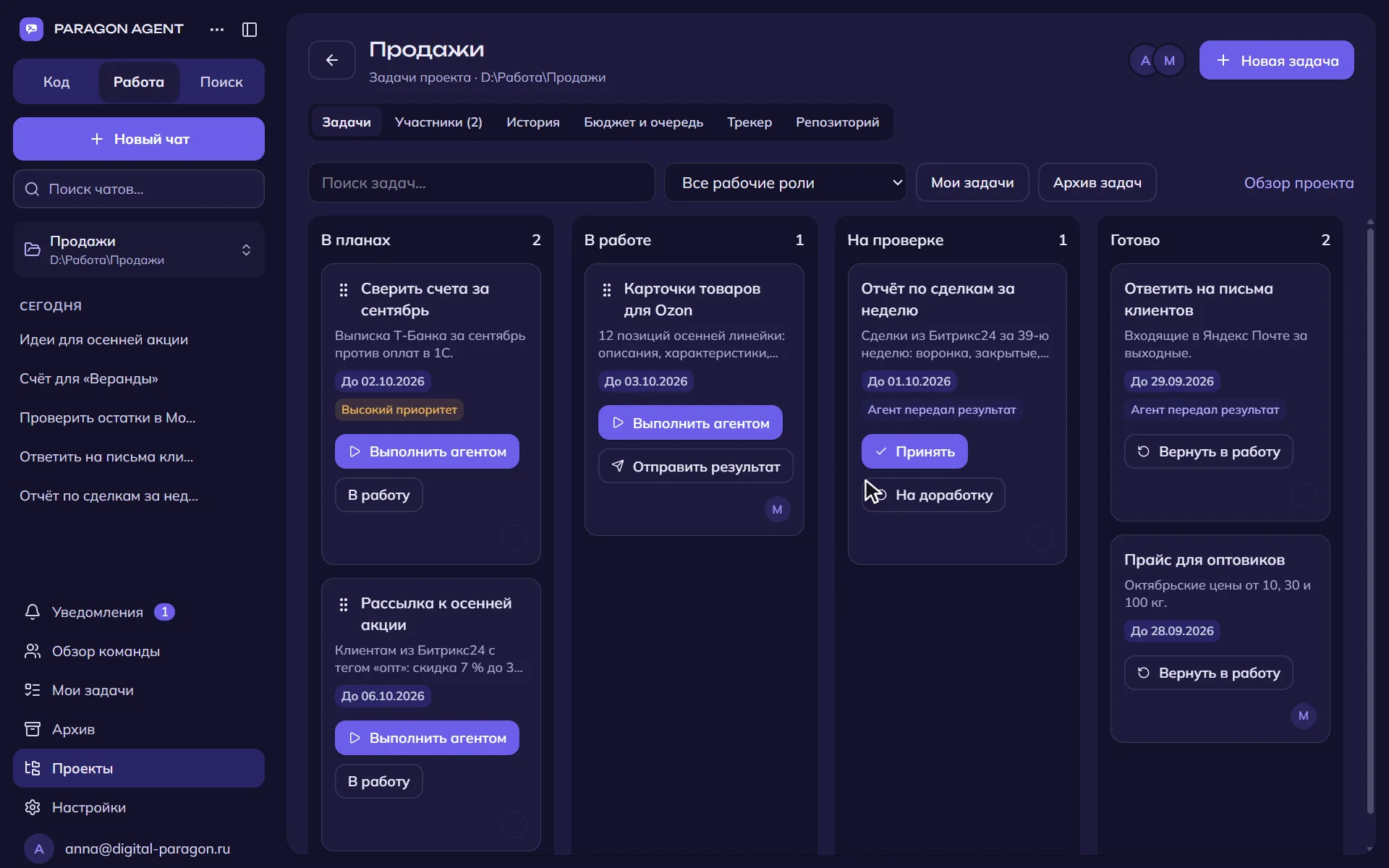Click the Новый чат button

(139, 139)
